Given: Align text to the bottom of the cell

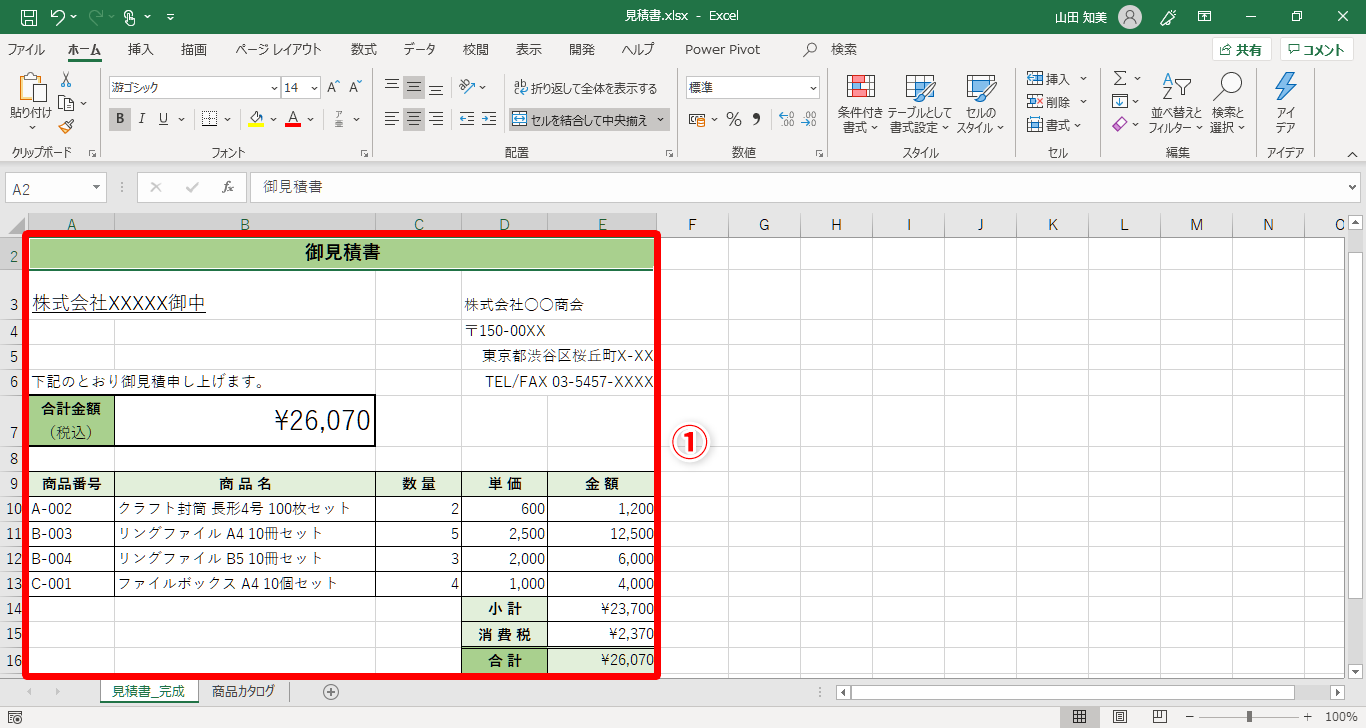Looking at the screenshot, I should tap(436, 87).
